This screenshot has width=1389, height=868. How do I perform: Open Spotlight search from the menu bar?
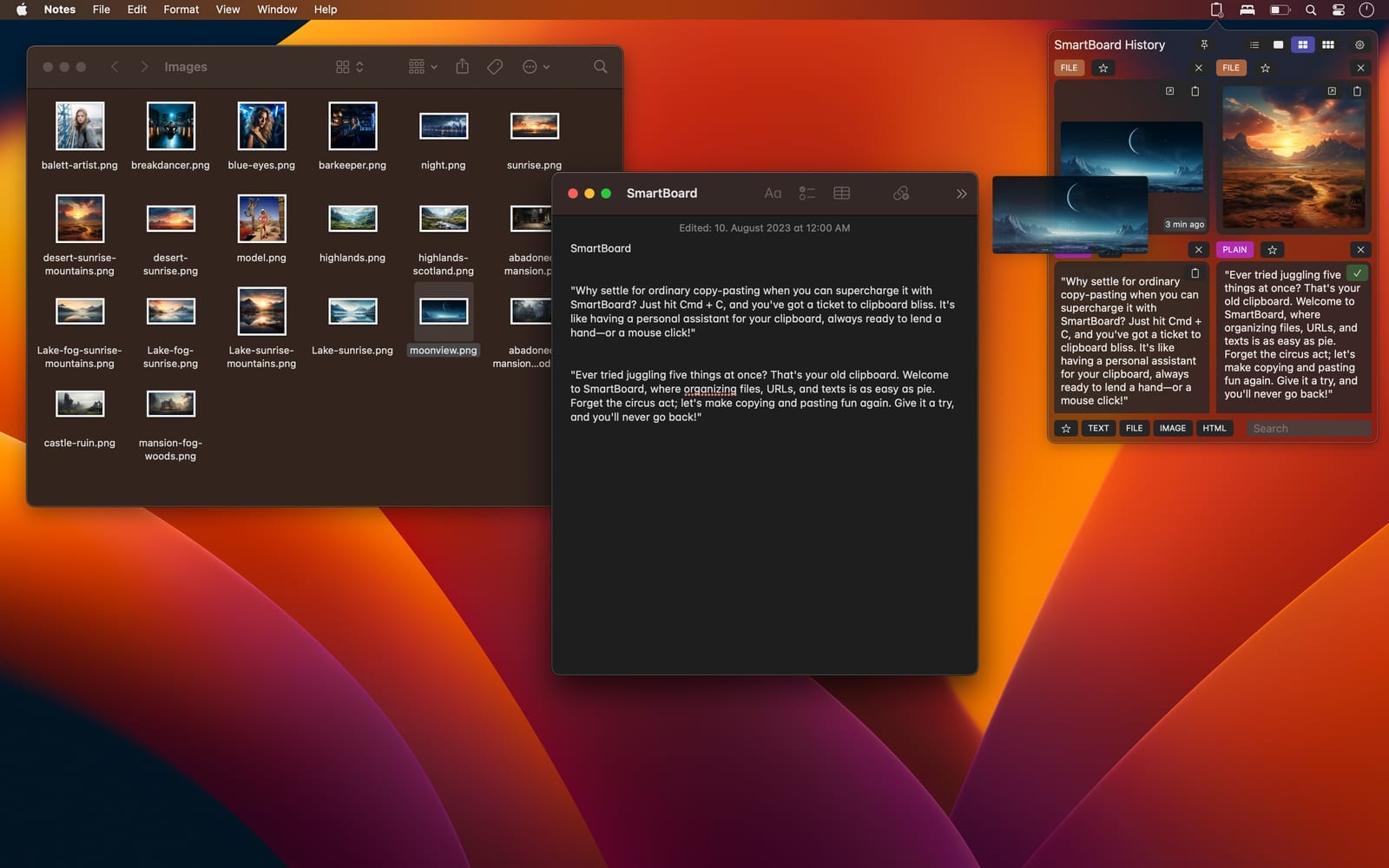1311,10
